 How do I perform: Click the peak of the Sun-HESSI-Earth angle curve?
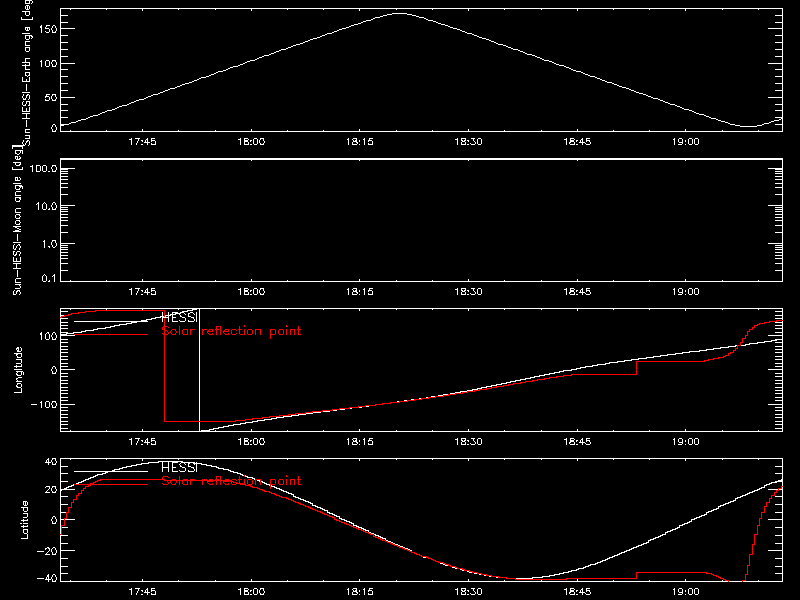coord(399,14)
